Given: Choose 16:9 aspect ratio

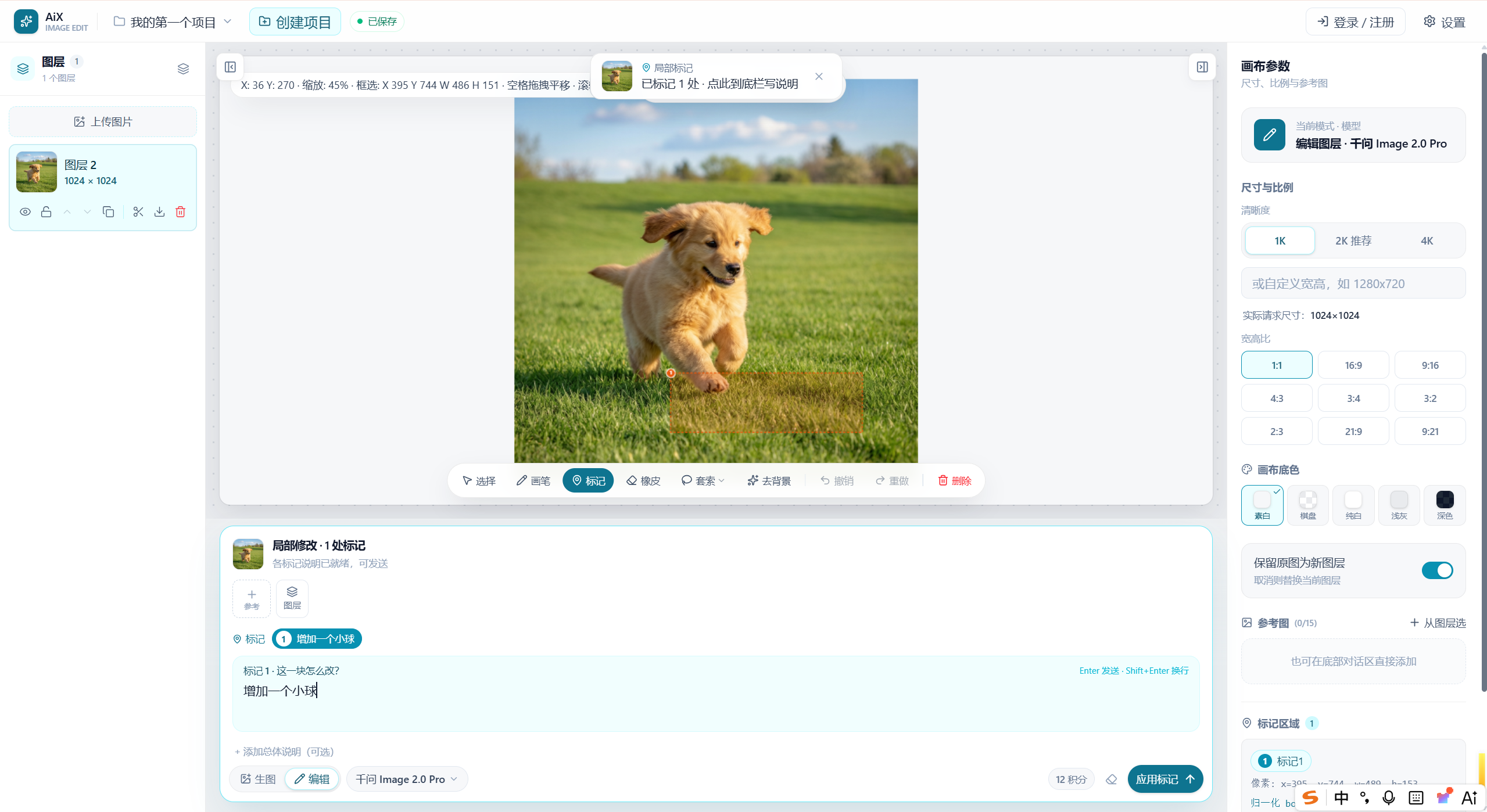Looking at the screenshot, I should 1353,365.
